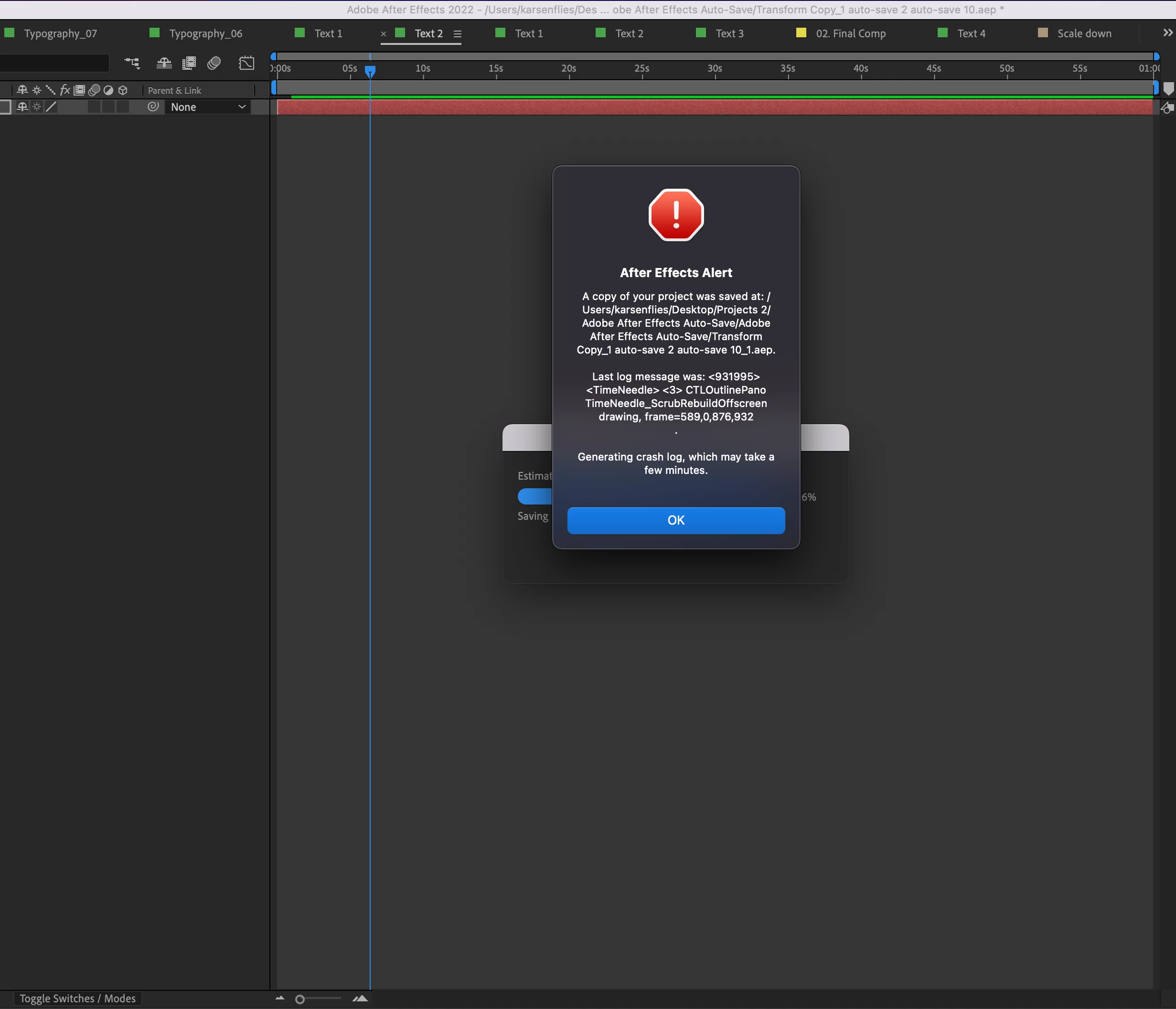Toggle the Hide Shy Layers icon
The height and width of the screenshot is (1009, 1176).
164,63
